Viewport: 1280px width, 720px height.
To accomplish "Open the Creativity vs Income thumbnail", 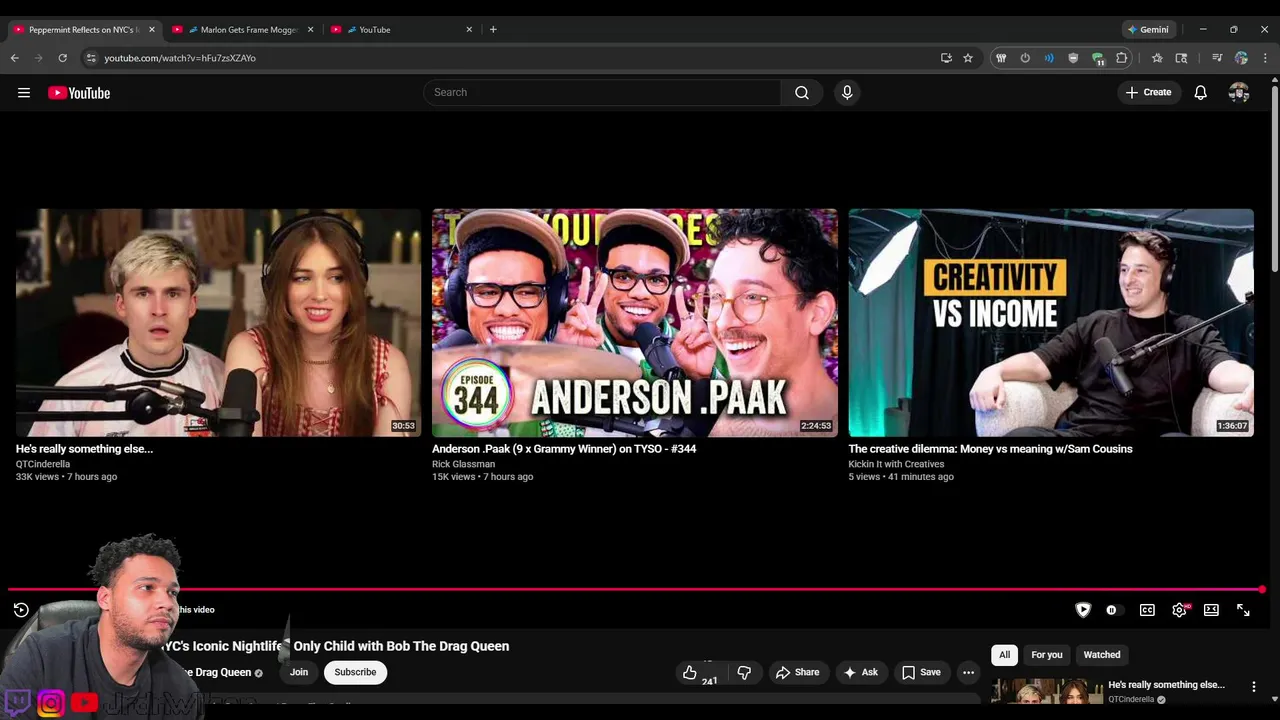I will (x=1051, y=323).
